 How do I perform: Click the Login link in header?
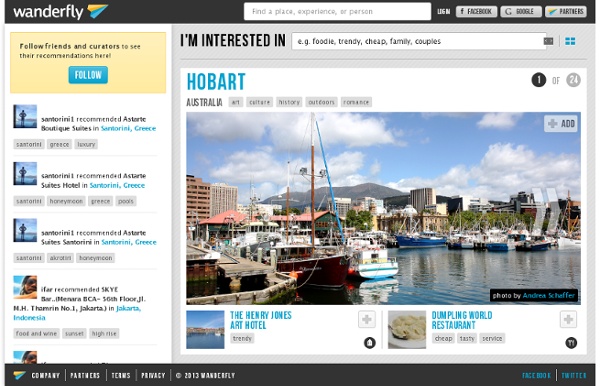pyautogui.click(x=443, y=11)
